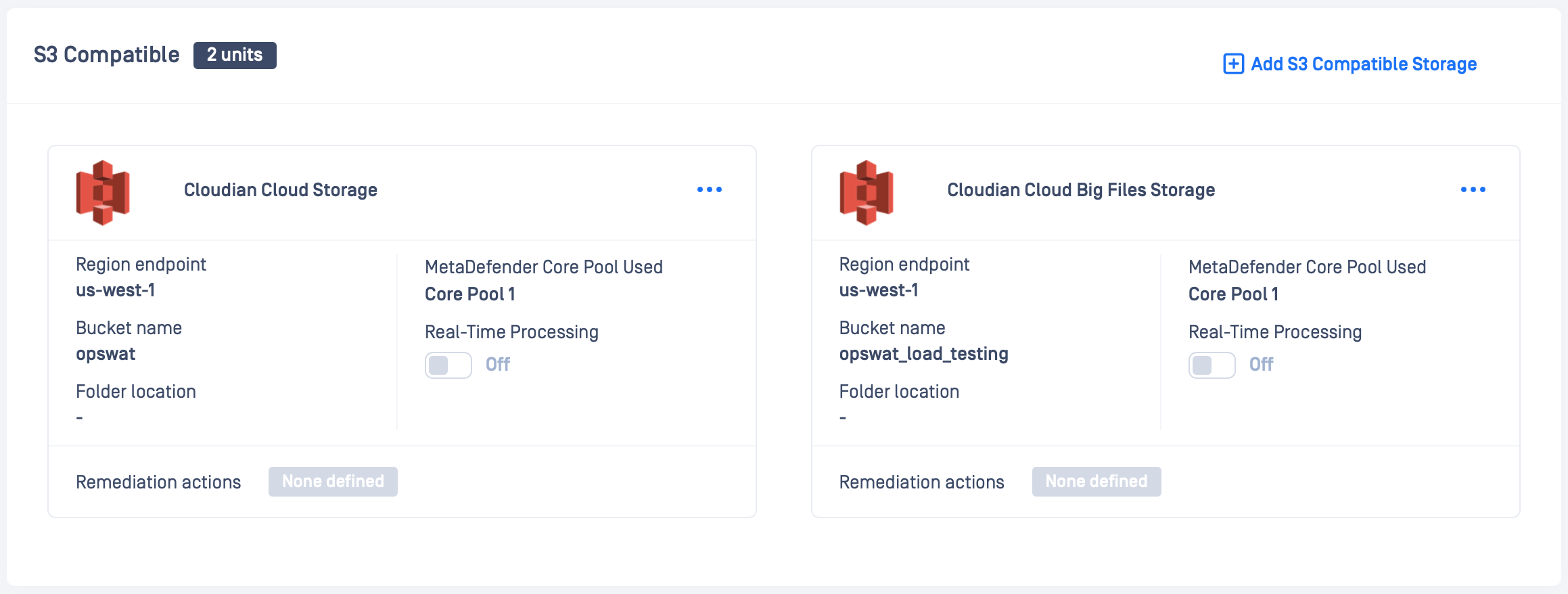Open three-dot menu for Cloudian Cloud Big Files Storage

[x=1473, y=189]
